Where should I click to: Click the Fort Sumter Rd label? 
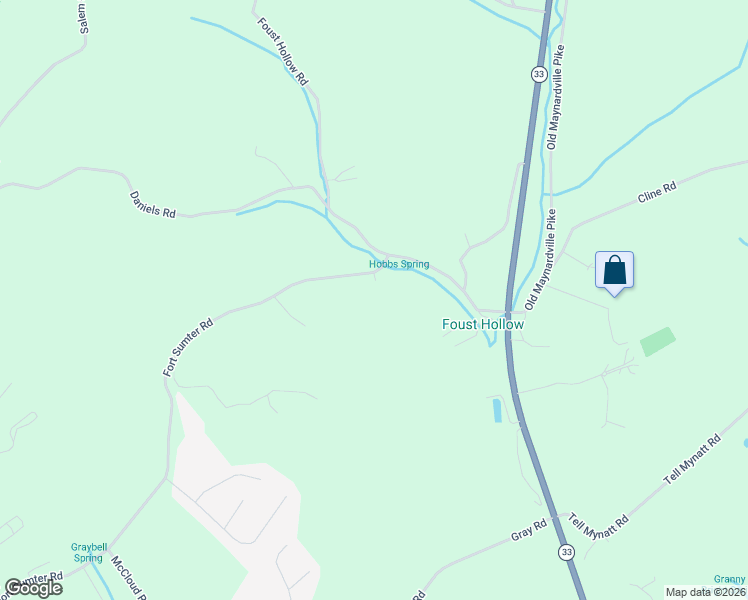point(187,347)
